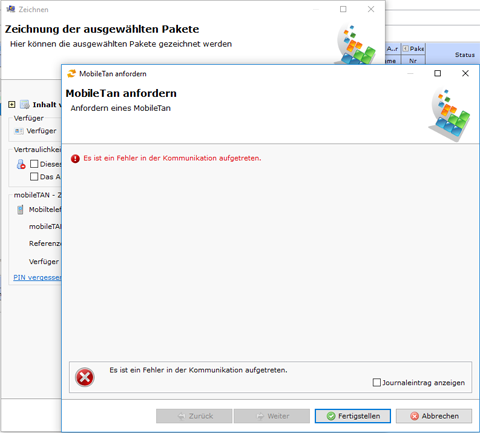This screenshot has height=433, width=480.
Task: Click the Verfüger card icon
Action: pyautogui.click(x=19, y=131)
